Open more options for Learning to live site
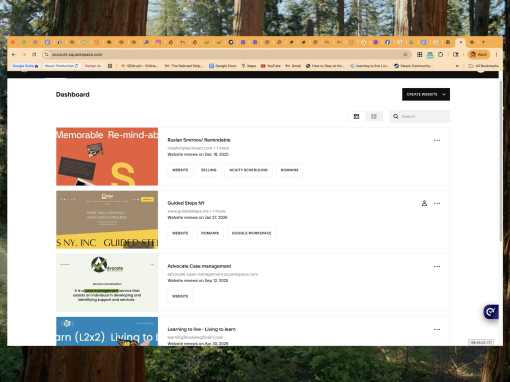 click(x=437, y=329)
